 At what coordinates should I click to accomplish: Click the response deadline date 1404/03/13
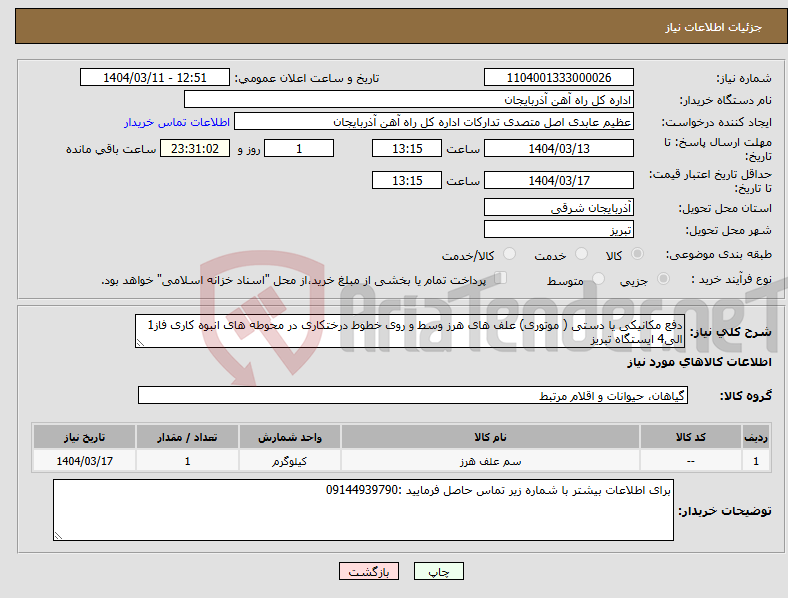(x=558, y=148)
